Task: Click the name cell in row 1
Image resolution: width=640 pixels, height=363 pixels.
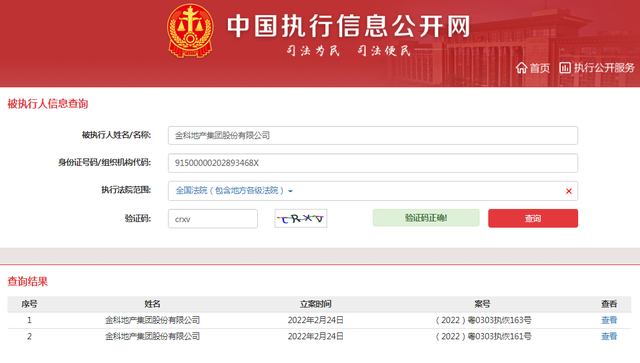Action: coord(152,320)
